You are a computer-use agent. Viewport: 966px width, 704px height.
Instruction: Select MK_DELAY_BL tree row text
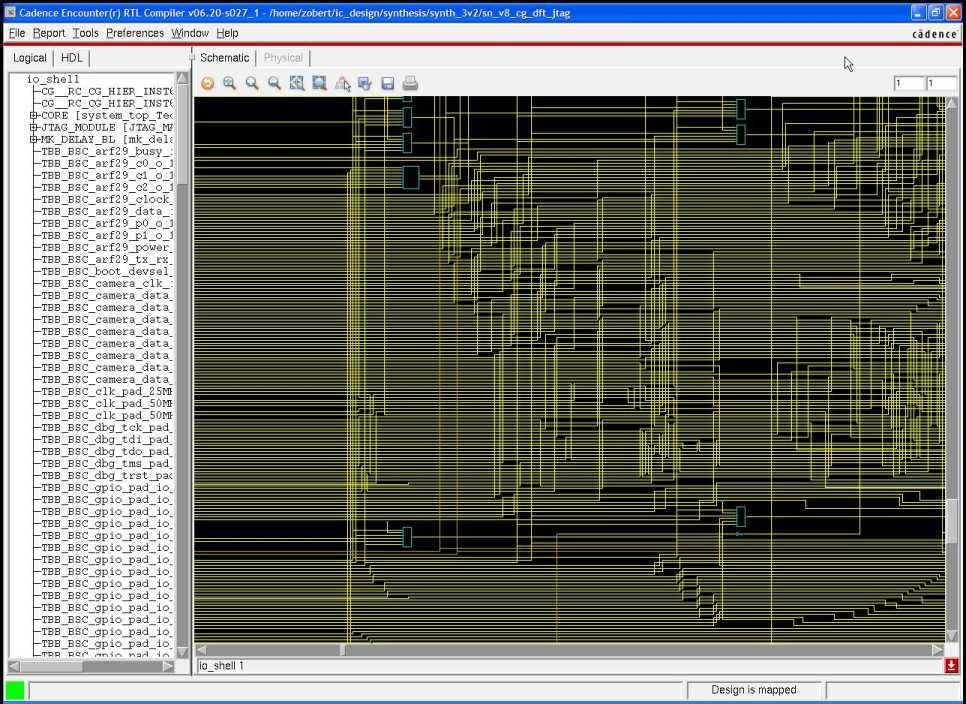[x=107, y=139]
